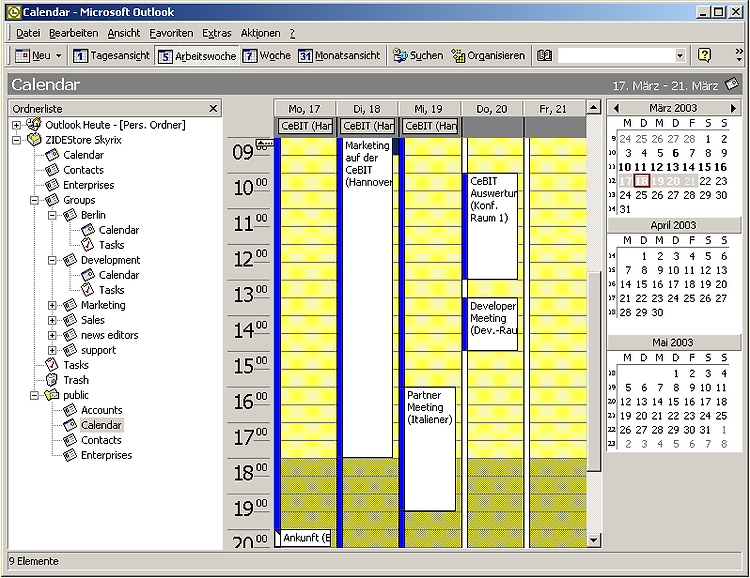The image size is (750, 578).
Task: Open the Neu new item button
Action: pyautogui.click(x=33, y=56)
